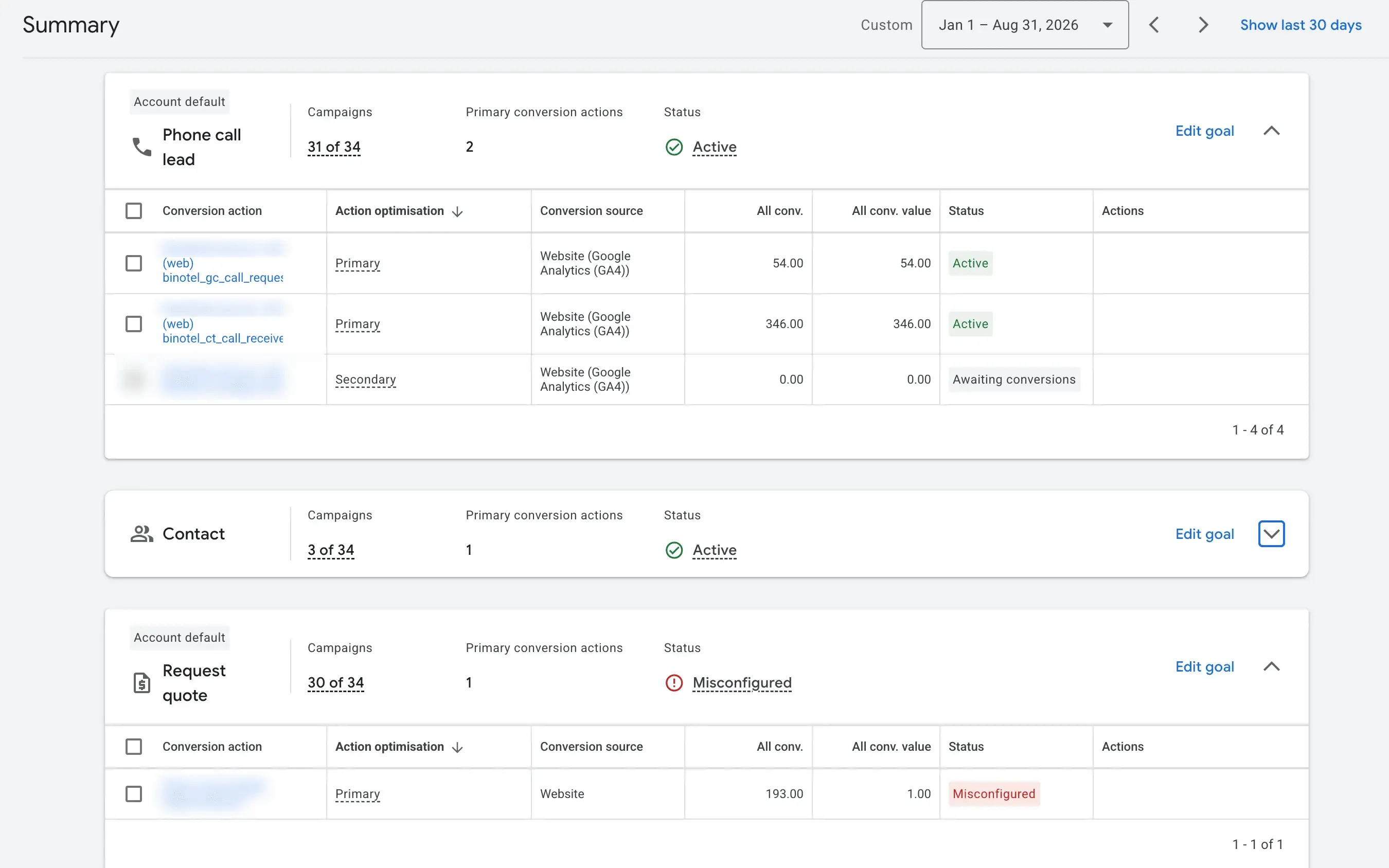Image resolution: width=1389 pixels, height=868 pixels.
Task: Click sort arrow on Action optimisation in Phone call table
Action: pyautogui.click(x=458, y=212)
